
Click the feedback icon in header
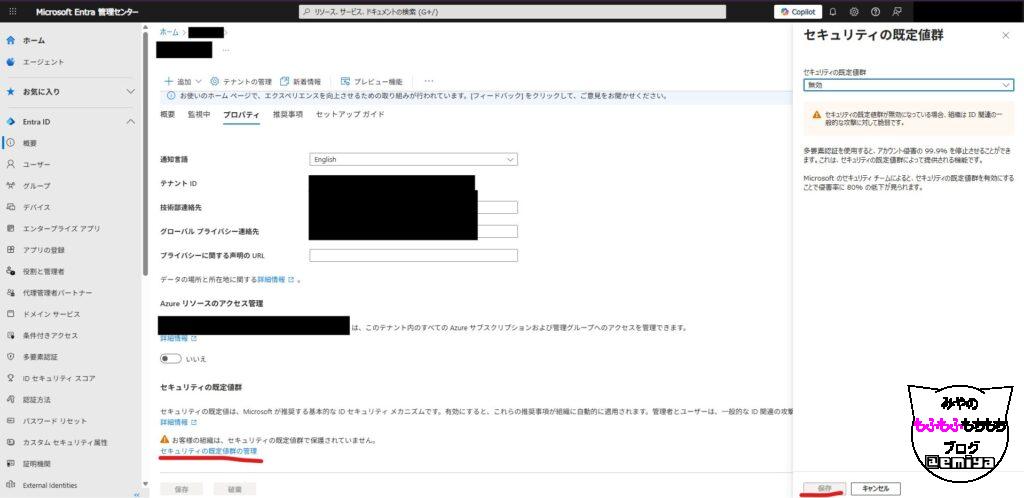(x=897, y=12)
